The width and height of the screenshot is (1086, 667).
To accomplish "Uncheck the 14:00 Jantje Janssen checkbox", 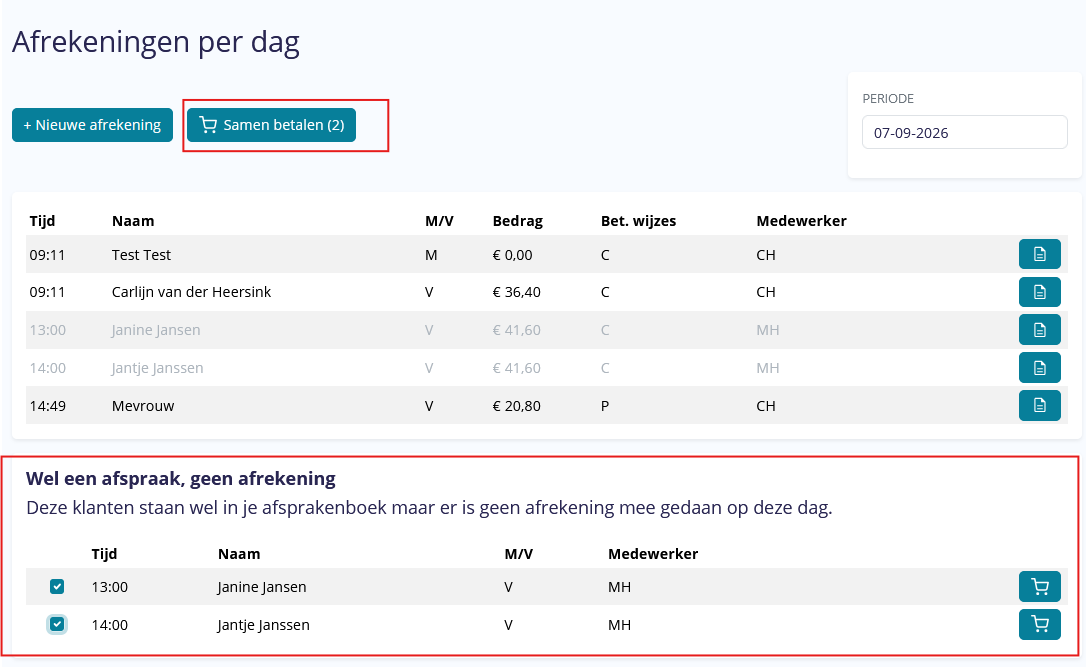I will [x=57, y=624].
